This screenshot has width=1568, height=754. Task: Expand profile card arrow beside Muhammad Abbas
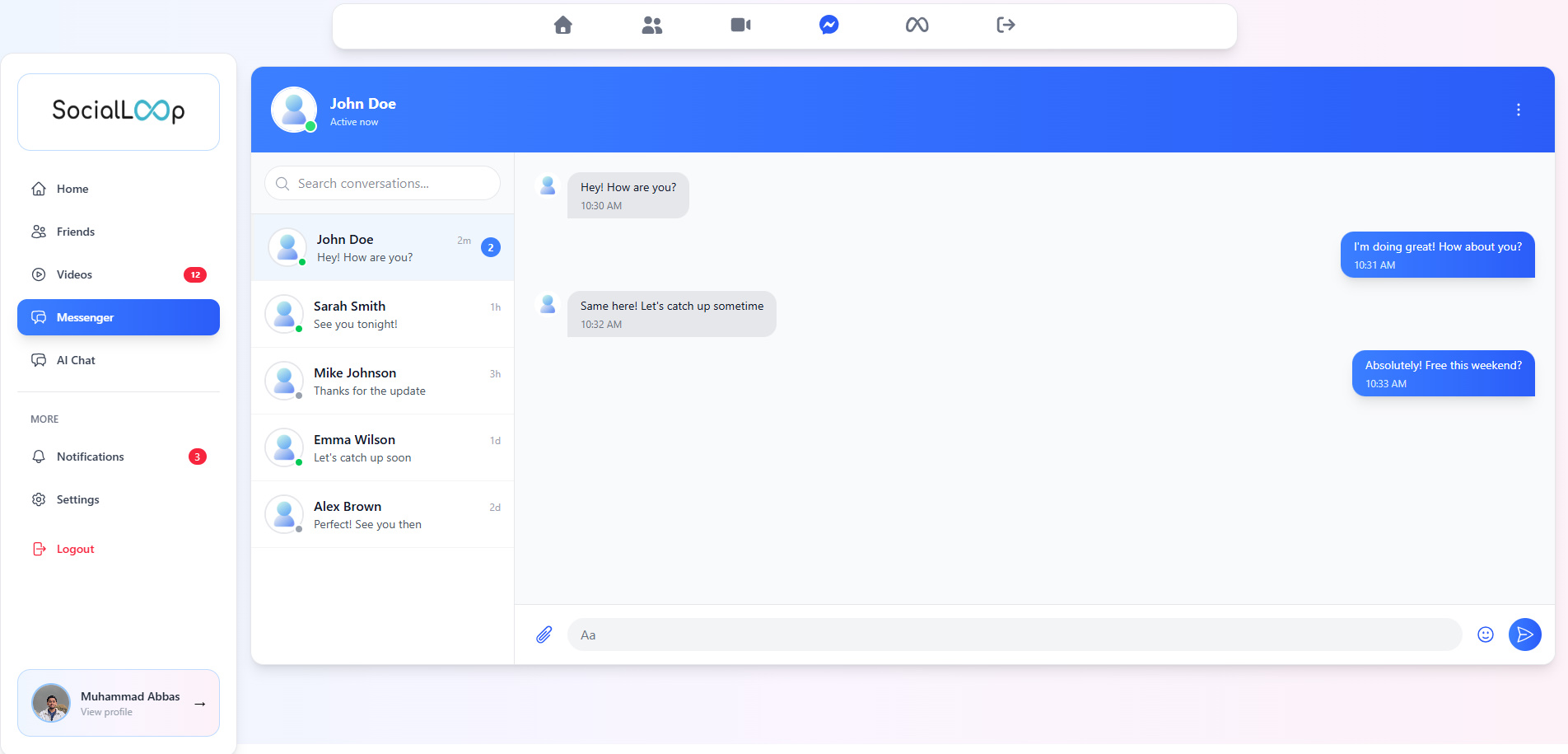[199, 704]
